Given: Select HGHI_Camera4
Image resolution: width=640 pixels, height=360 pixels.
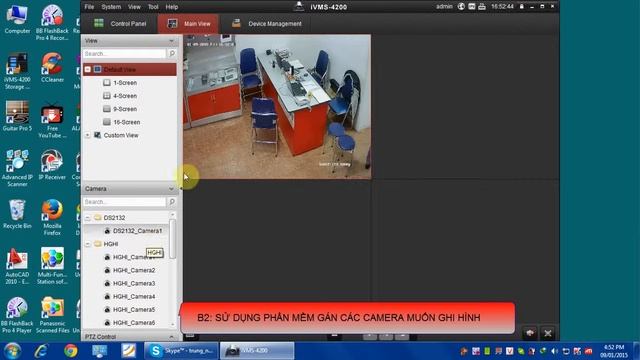Looking at the screenshot, I should pos(134,296).
